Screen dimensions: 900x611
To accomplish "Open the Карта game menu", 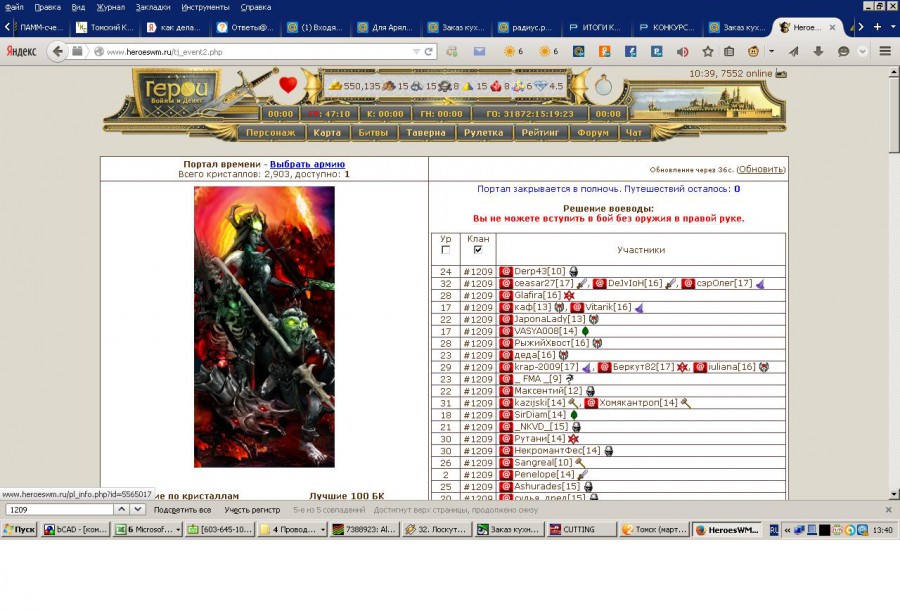I will [x=327, y=133].
